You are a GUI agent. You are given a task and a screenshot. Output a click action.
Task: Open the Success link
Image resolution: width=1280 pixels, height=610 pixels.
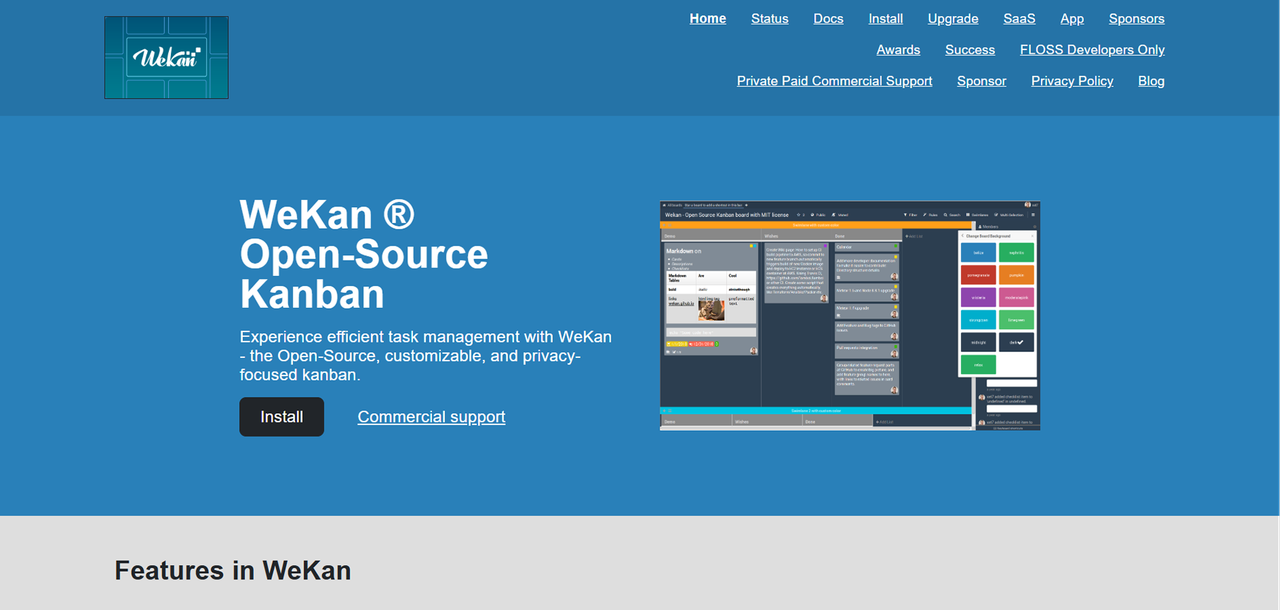[x=970, y=49]
